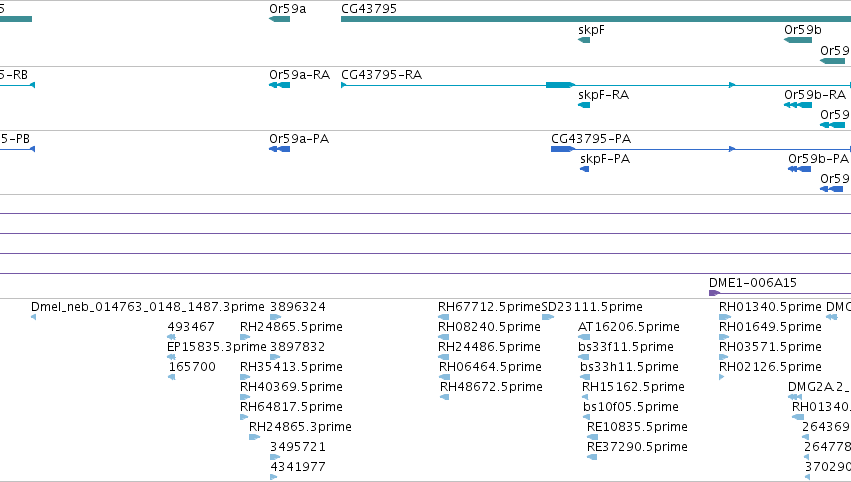Select the skpF-RA transcript arrow
This screenshot has width=851, height=482.
[584, 105]
